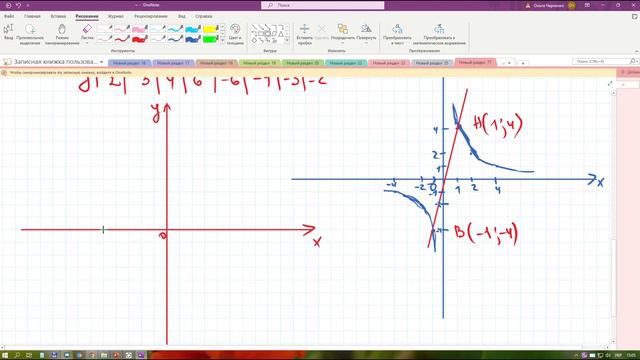Click the title bar search box
The image size is (640, 360).
322,5
